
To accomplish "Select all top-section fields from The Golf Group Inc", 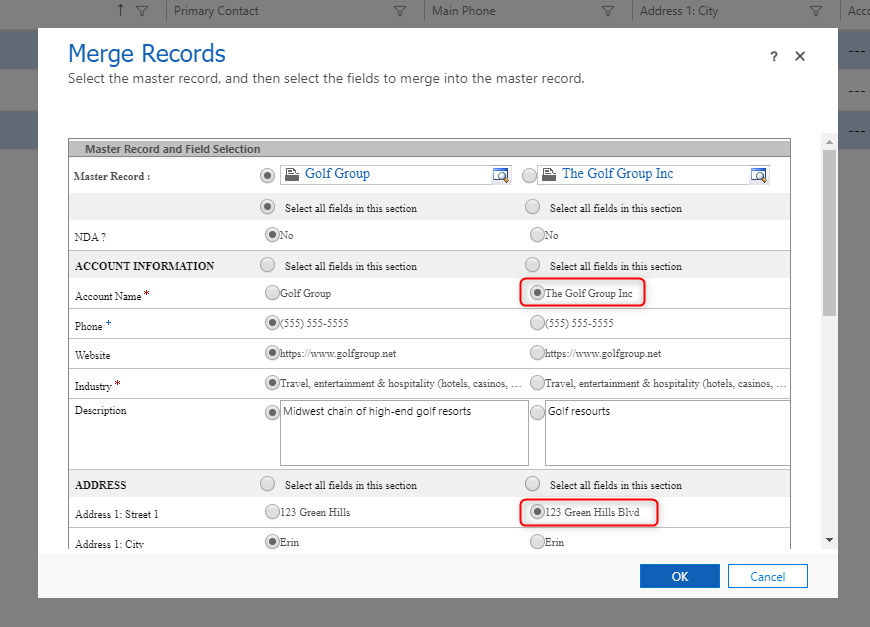I will pyautogui.click(x=532, y=207).
